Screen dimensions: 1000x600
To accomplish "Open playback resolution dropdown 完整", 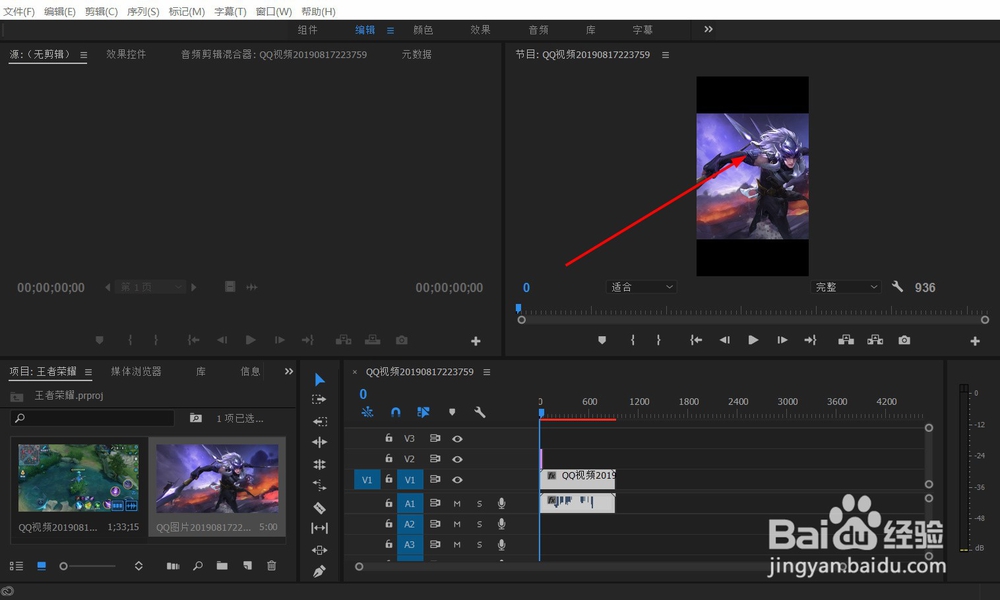I will pos(846,287).
